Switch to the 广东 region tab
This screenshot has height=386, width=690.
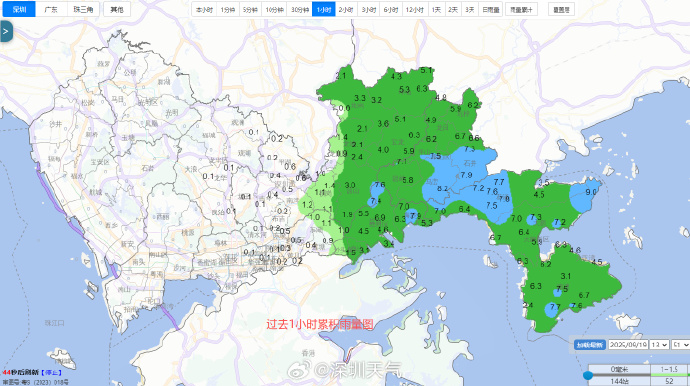click(x=51, y=9)
